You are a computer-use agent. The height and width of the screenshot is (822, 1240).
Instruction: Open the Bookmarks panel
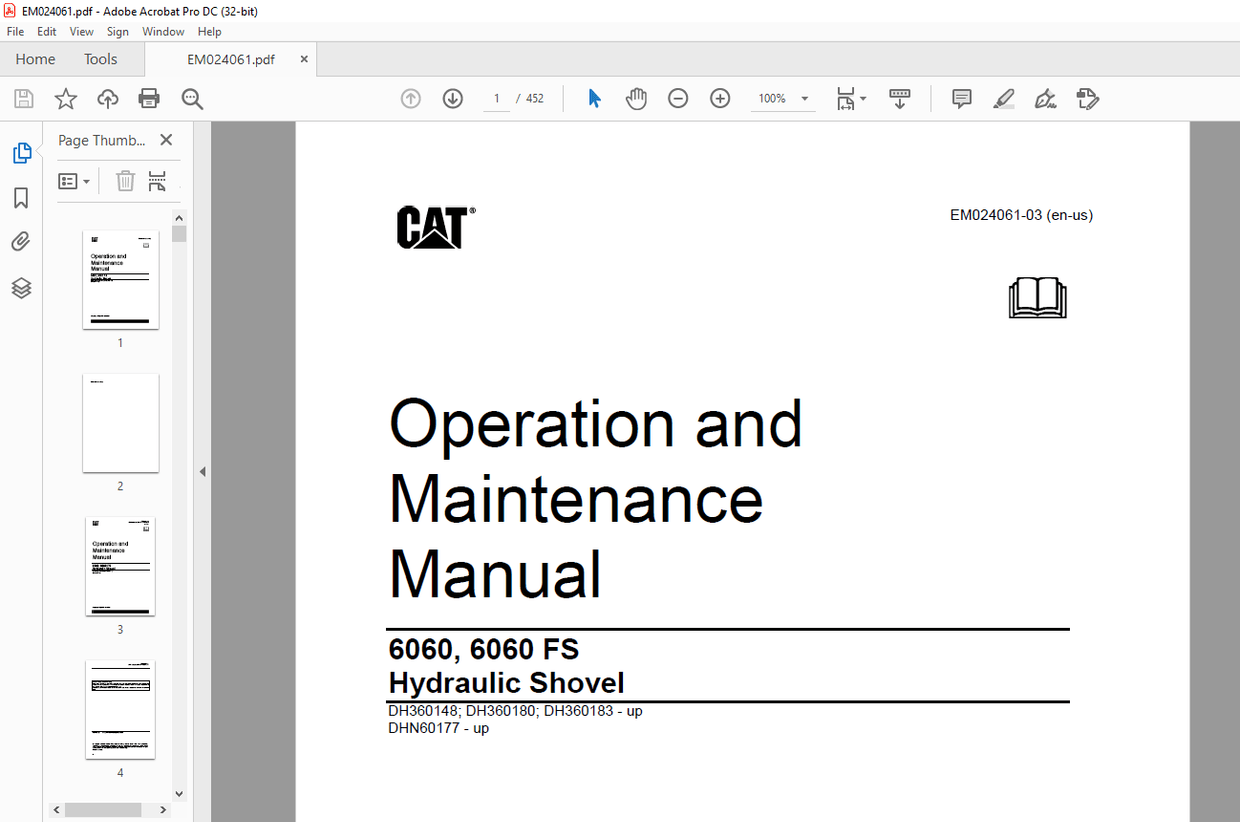pyautogui.click(x=21, y=198)
